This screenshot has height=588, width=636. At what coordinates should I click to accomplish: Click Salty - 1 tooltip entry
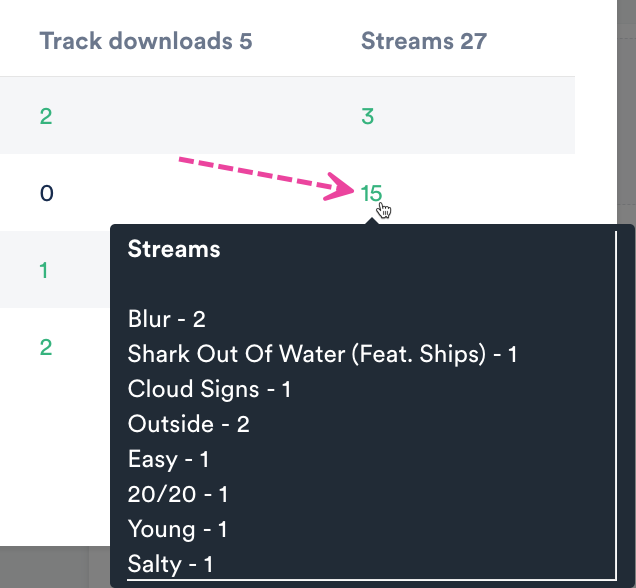(x=170, y=564)
